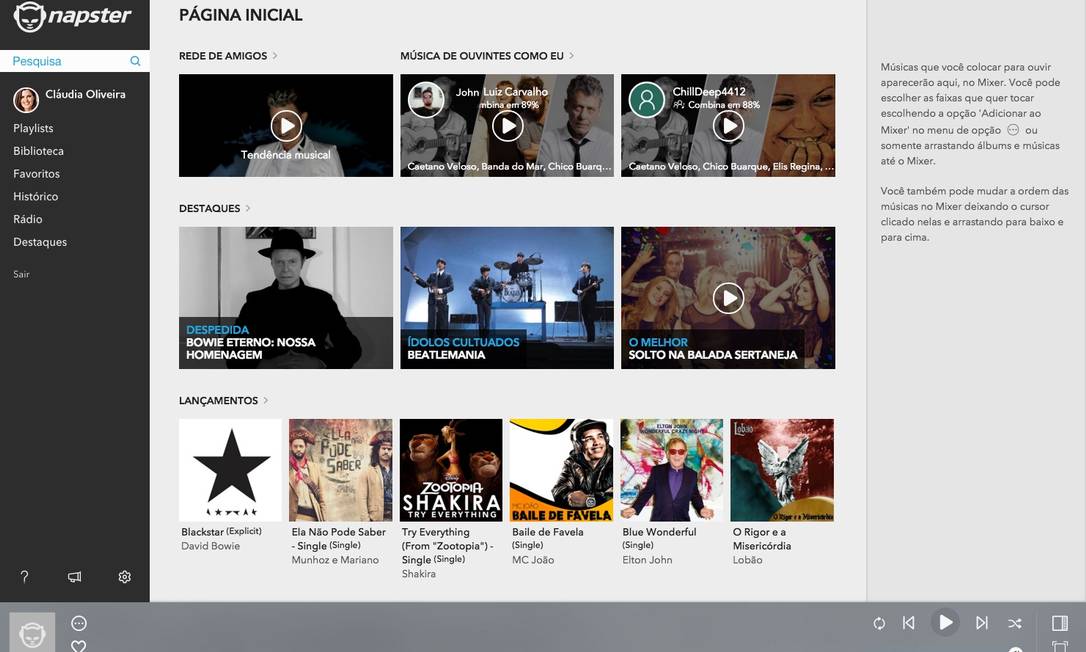Toggle the Mixer side panel
The image size is (1086, 652).
(x=1060, y=623)
